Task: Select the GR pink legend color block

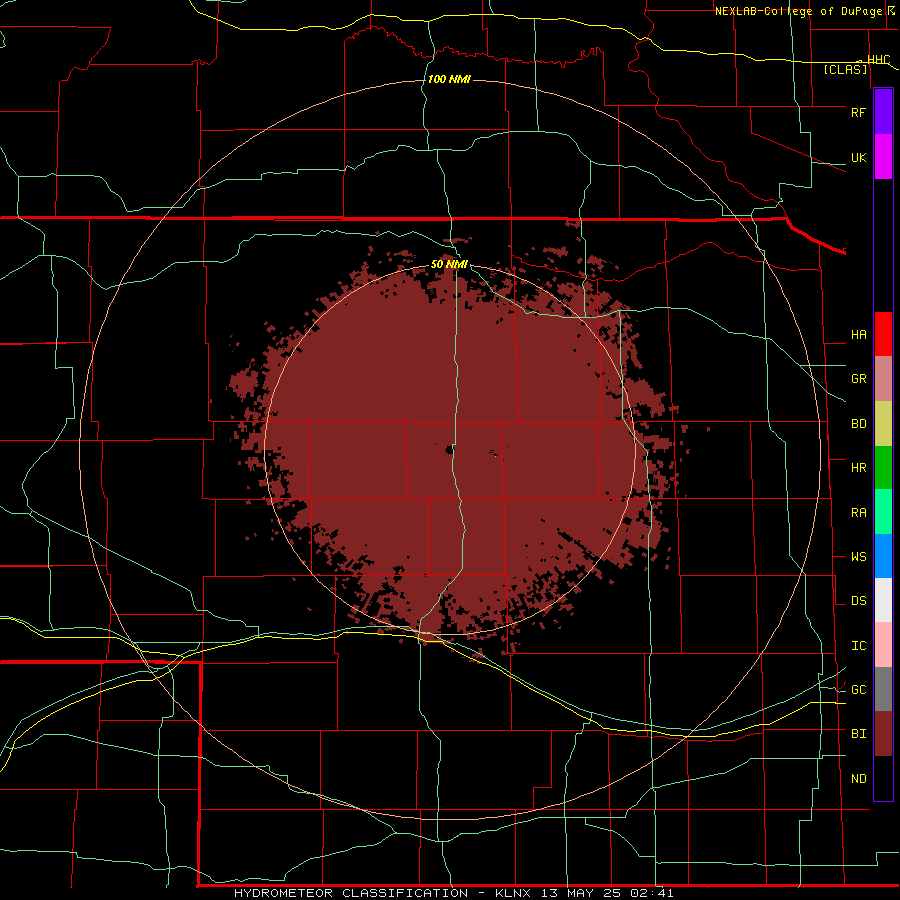Action: (883, 379)
